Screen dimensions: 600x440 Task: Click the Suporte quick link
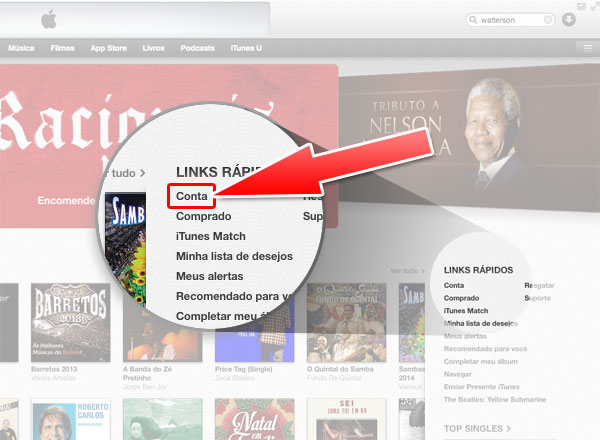pyautogui.click(x=538, y=298)
